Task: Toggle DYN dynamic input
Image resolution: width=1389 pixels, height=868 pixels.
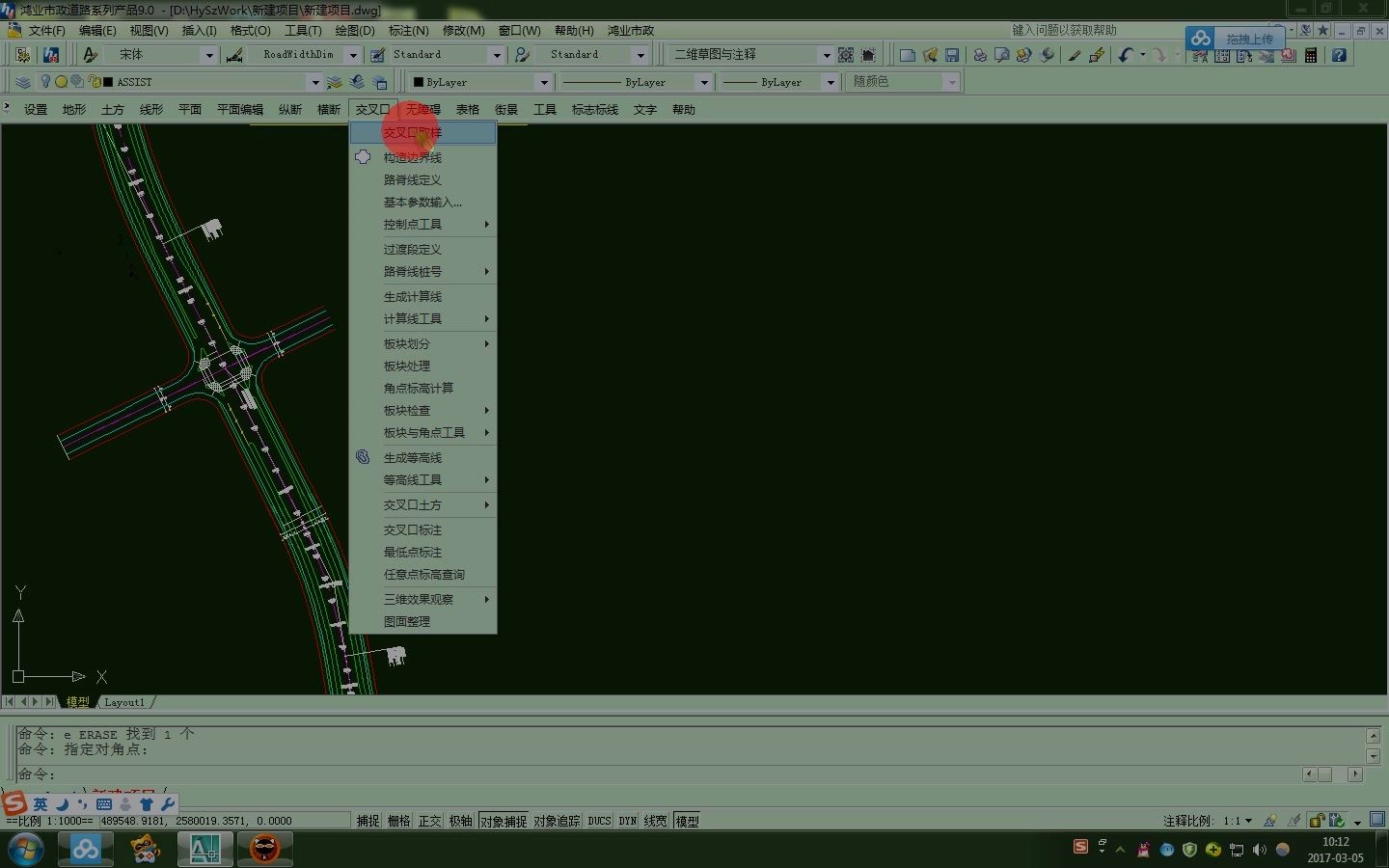Action: pos(626,821)
